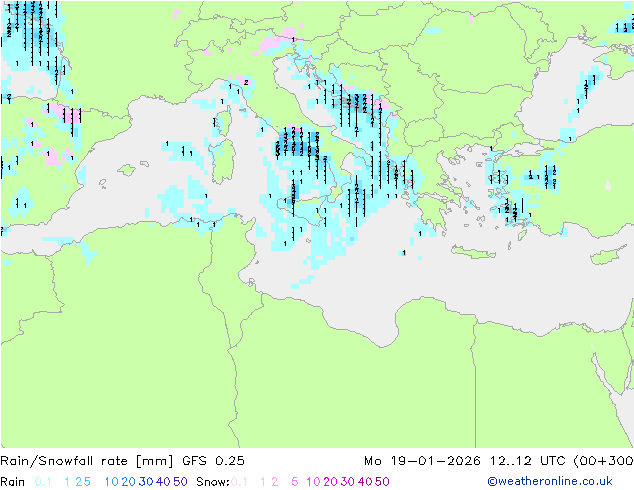
Task: Click the '(00+300' forecast offset text
Action: pyautogui.click(x=603, y=461)
